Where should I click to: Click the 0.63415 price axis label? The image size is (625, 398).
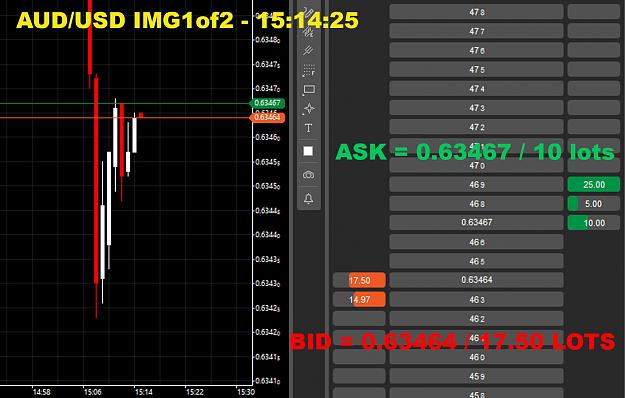pos(267,356)
